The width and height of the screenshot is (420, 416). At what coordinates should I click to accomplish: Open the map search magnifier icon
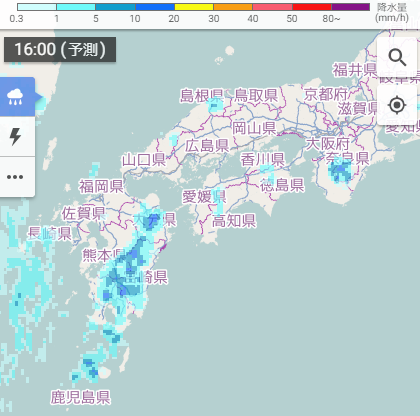[397, 57]
